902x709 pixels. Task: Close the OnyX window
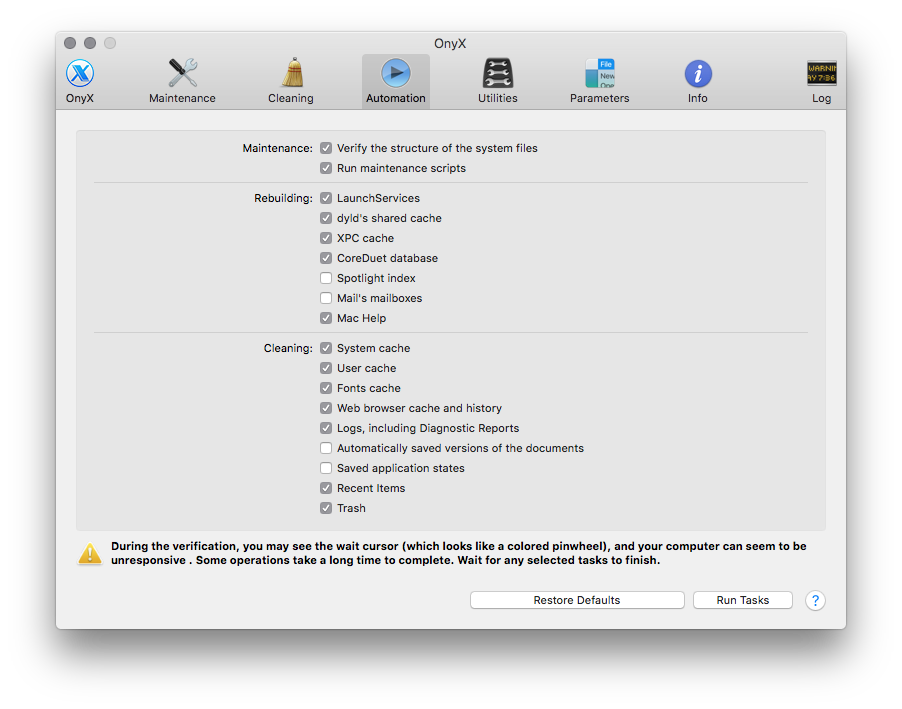coord(70,43)
